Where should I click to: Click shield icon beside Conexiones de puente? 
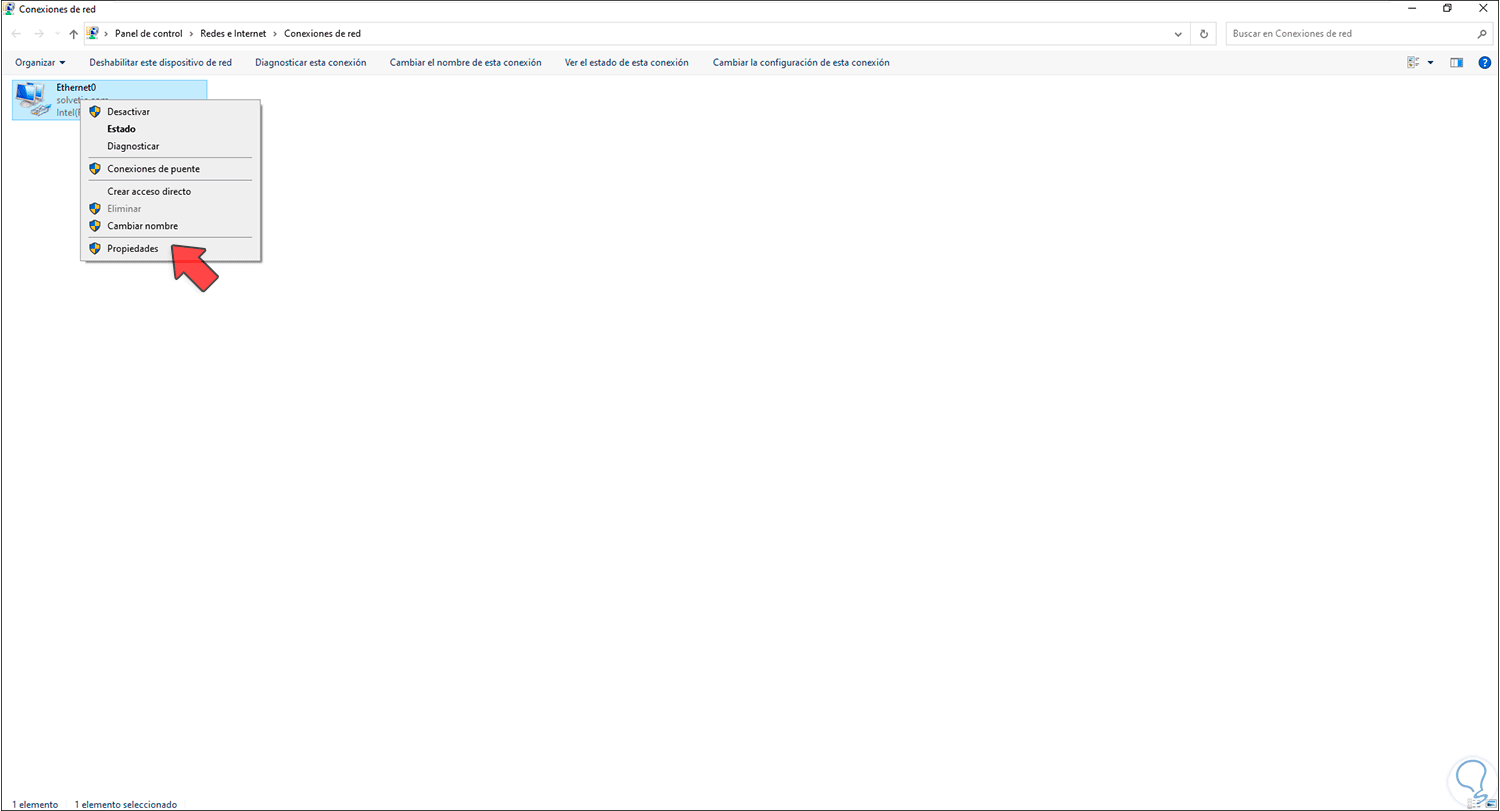click(x=95, y=169)
